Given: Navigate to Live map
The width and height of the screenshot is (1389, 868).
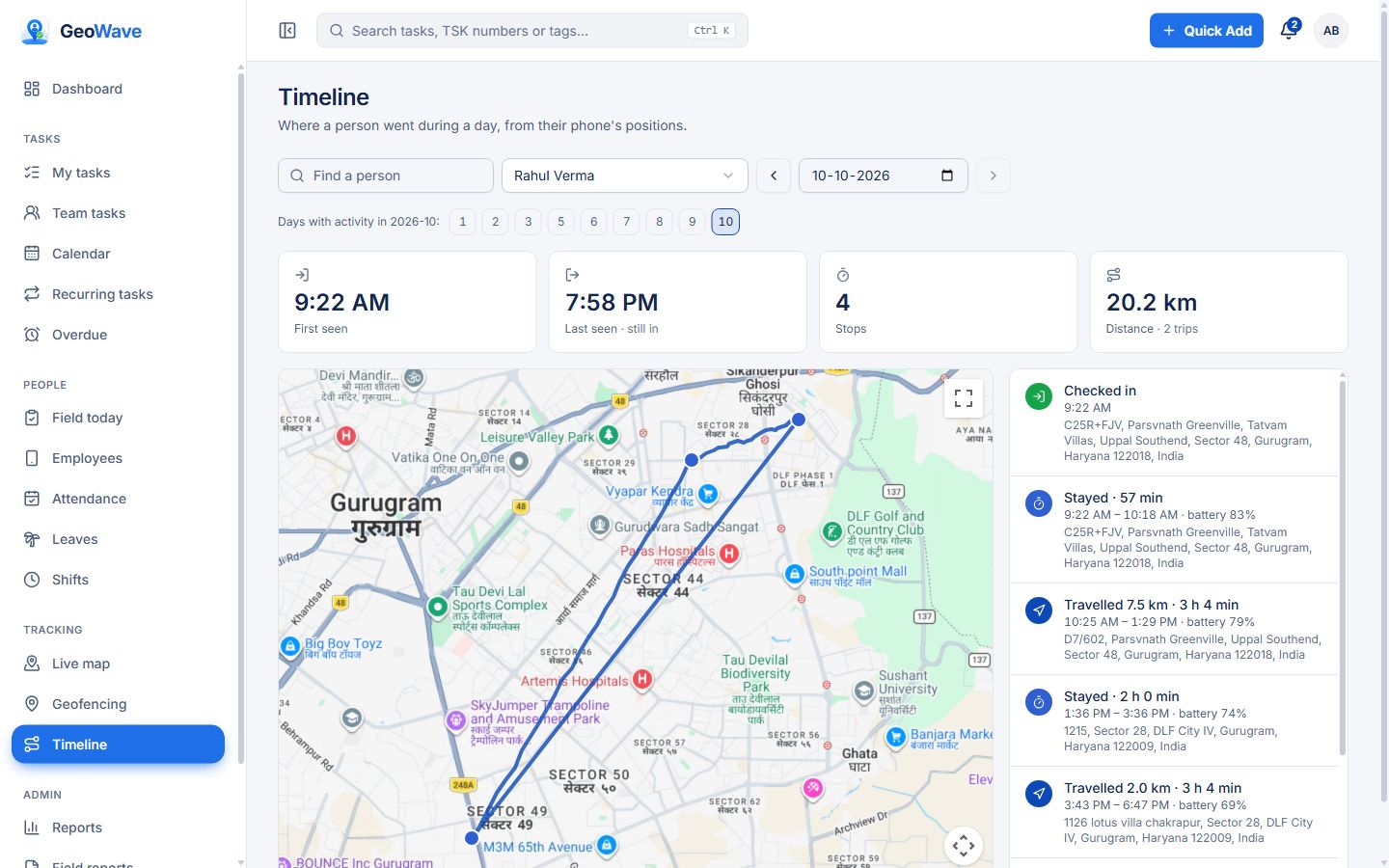Looking at the screenshot, I should click(118, 664).
